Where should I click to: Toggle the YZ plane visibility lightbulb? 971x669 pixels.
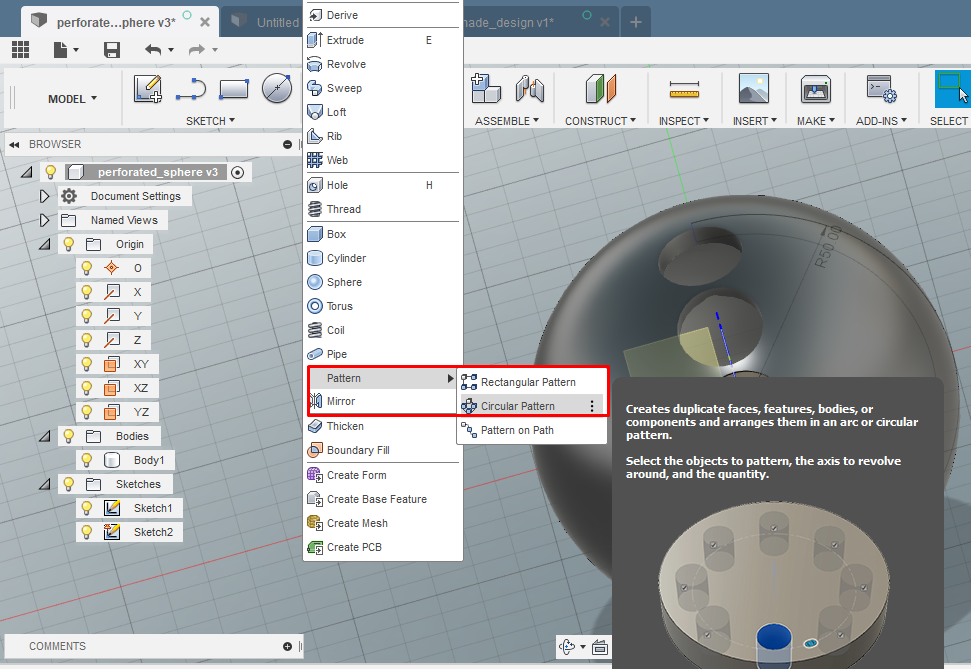tap(87, 412)
